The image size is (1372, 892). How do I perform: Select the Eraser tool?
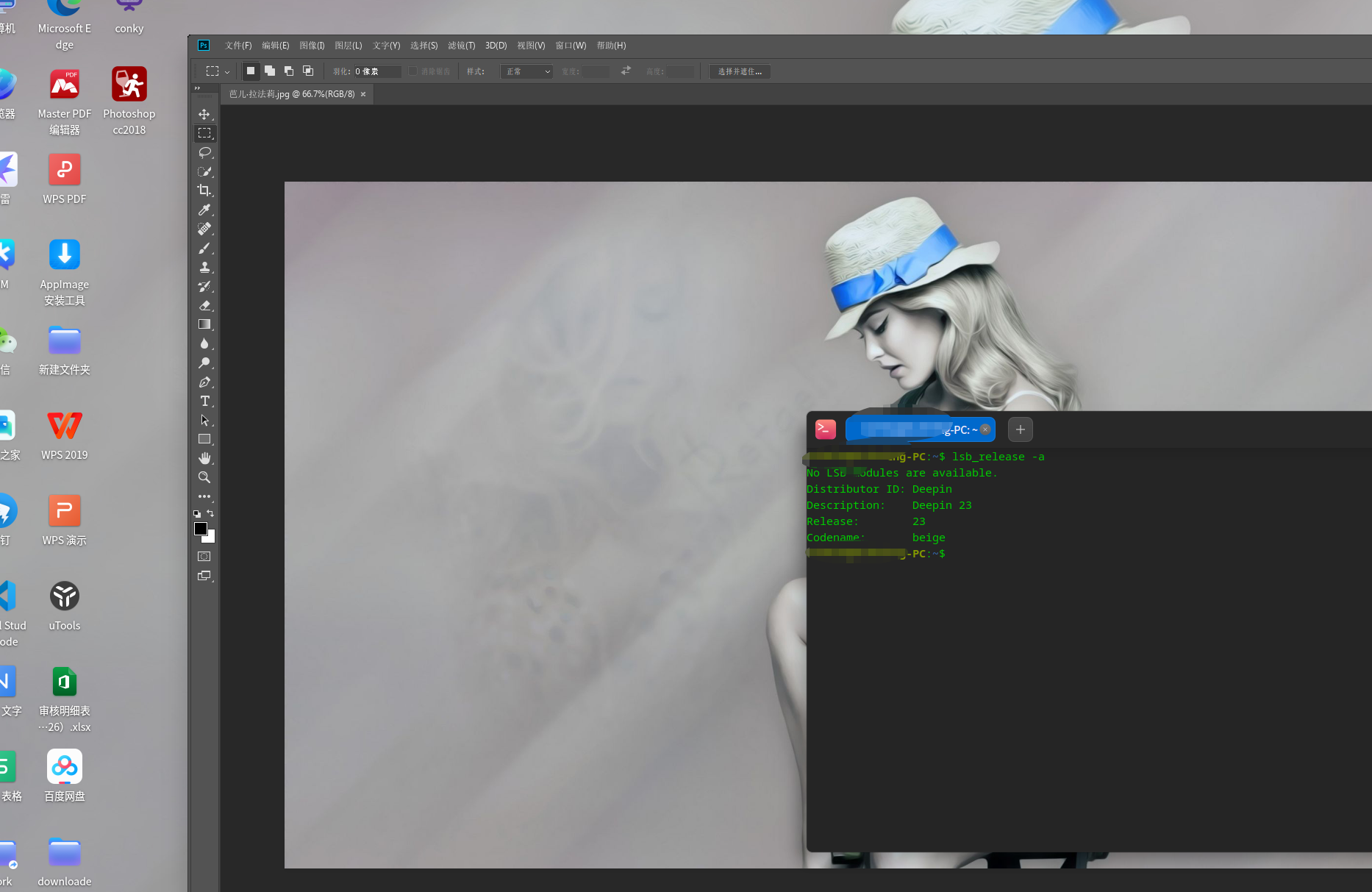(204, 305)
